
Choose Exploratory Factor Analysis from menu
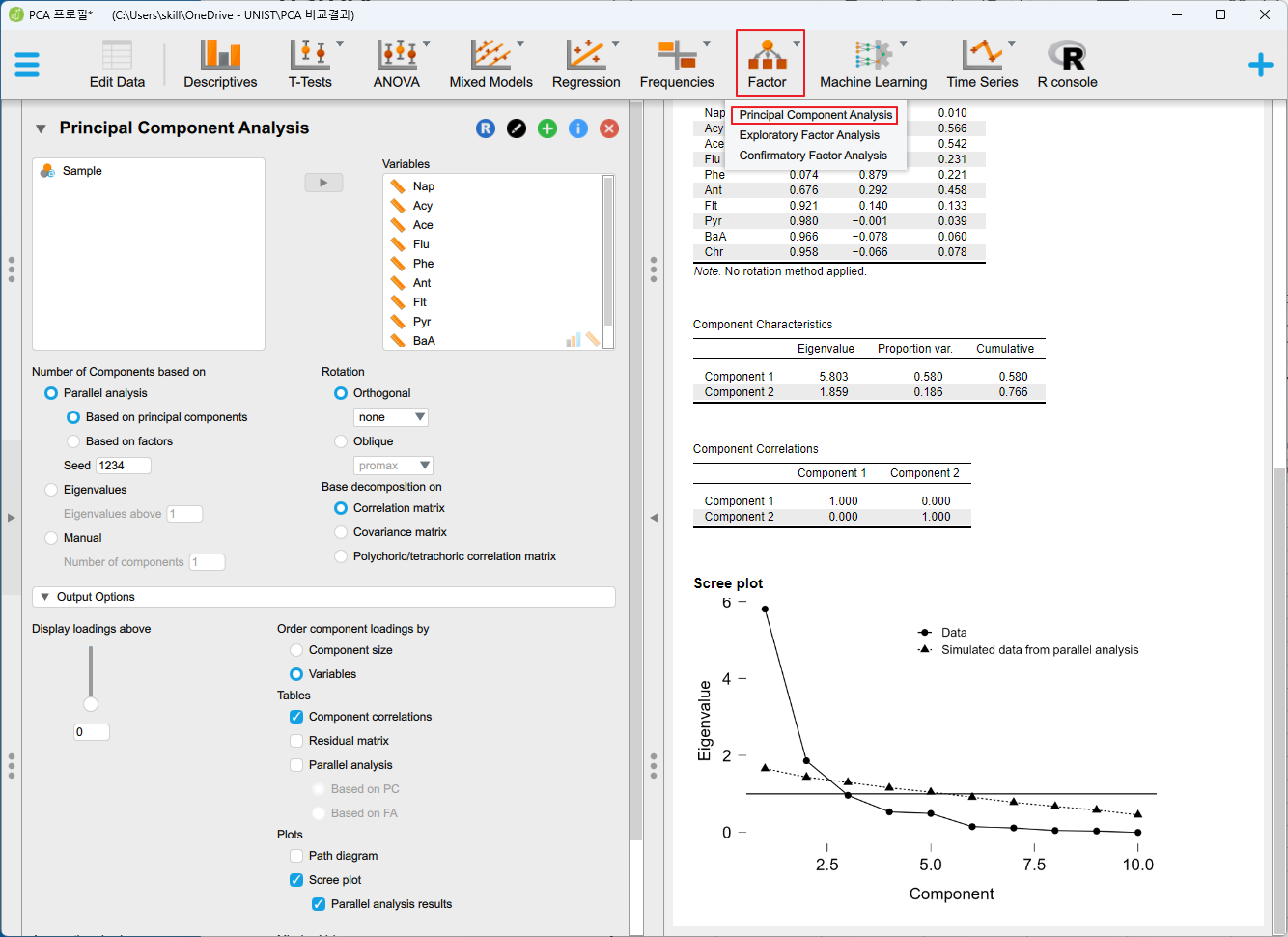click(x=809, y=135)
